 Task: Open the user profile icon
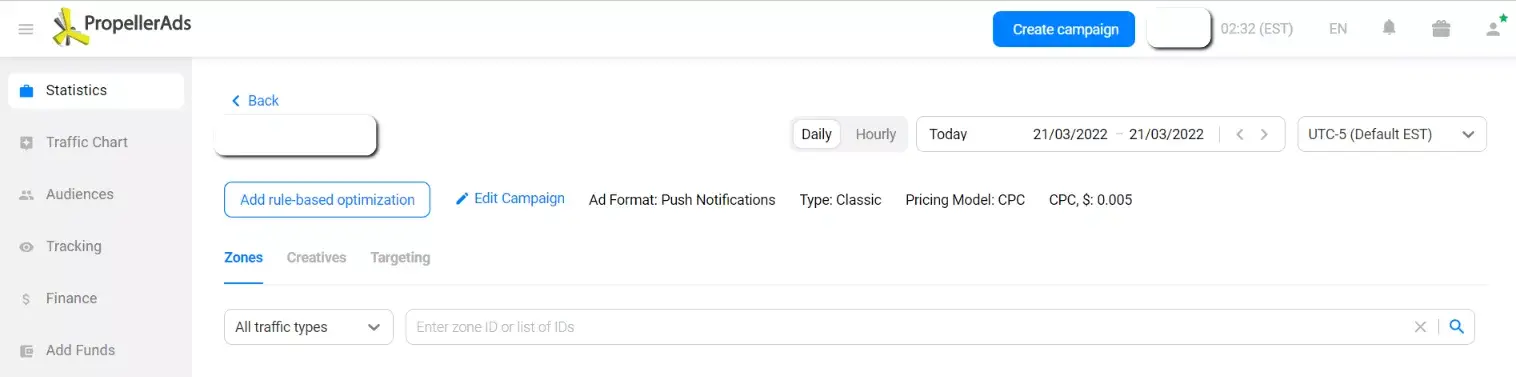pos(1494,28)
